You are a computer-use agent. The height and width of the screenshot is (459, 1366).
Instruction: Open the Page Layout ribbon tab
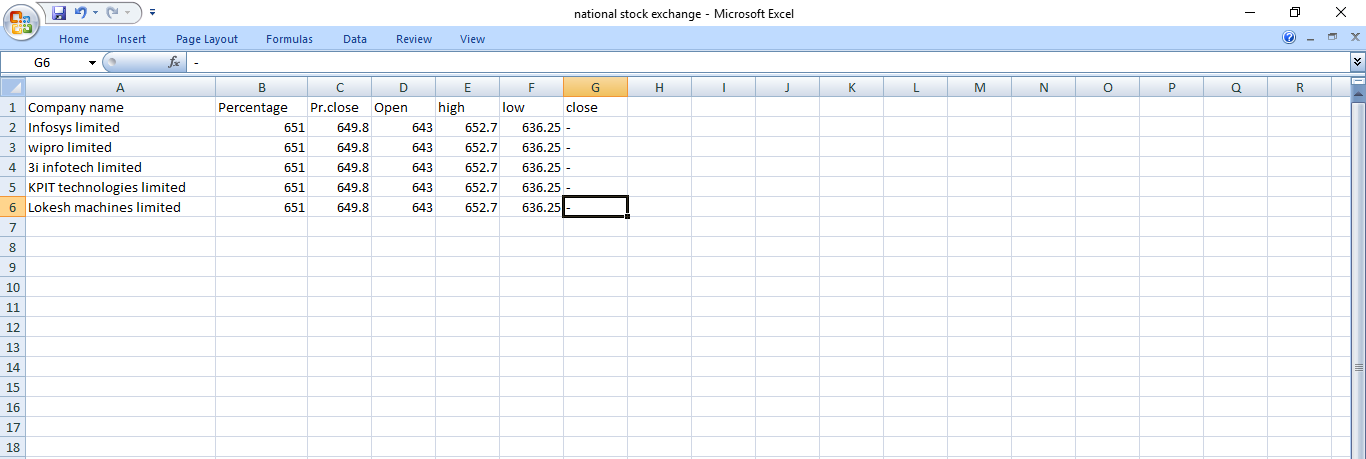[207, 39]
